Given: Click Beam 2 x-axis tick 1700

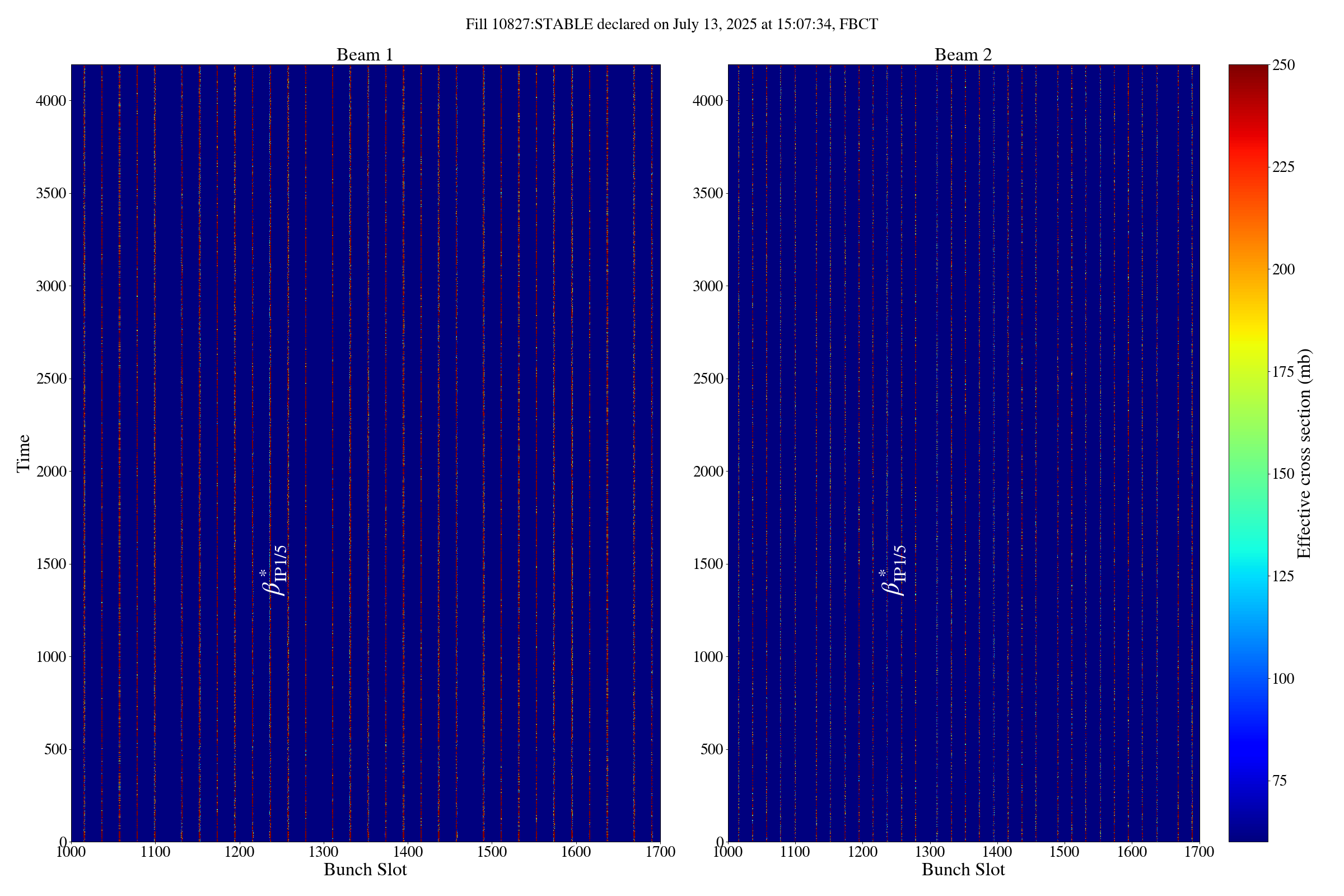Looking at the screenshot, I should (1199, 852).
